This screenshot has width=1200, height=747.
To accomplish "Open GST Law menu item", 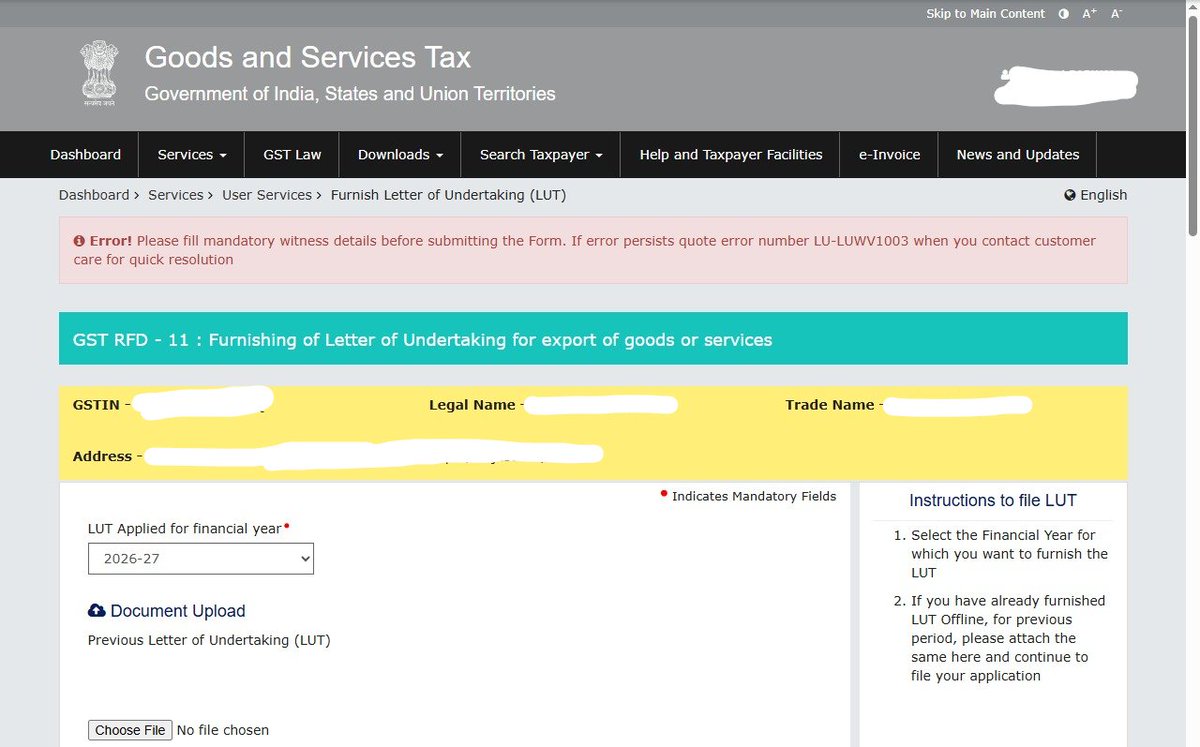I will point(292,155).
